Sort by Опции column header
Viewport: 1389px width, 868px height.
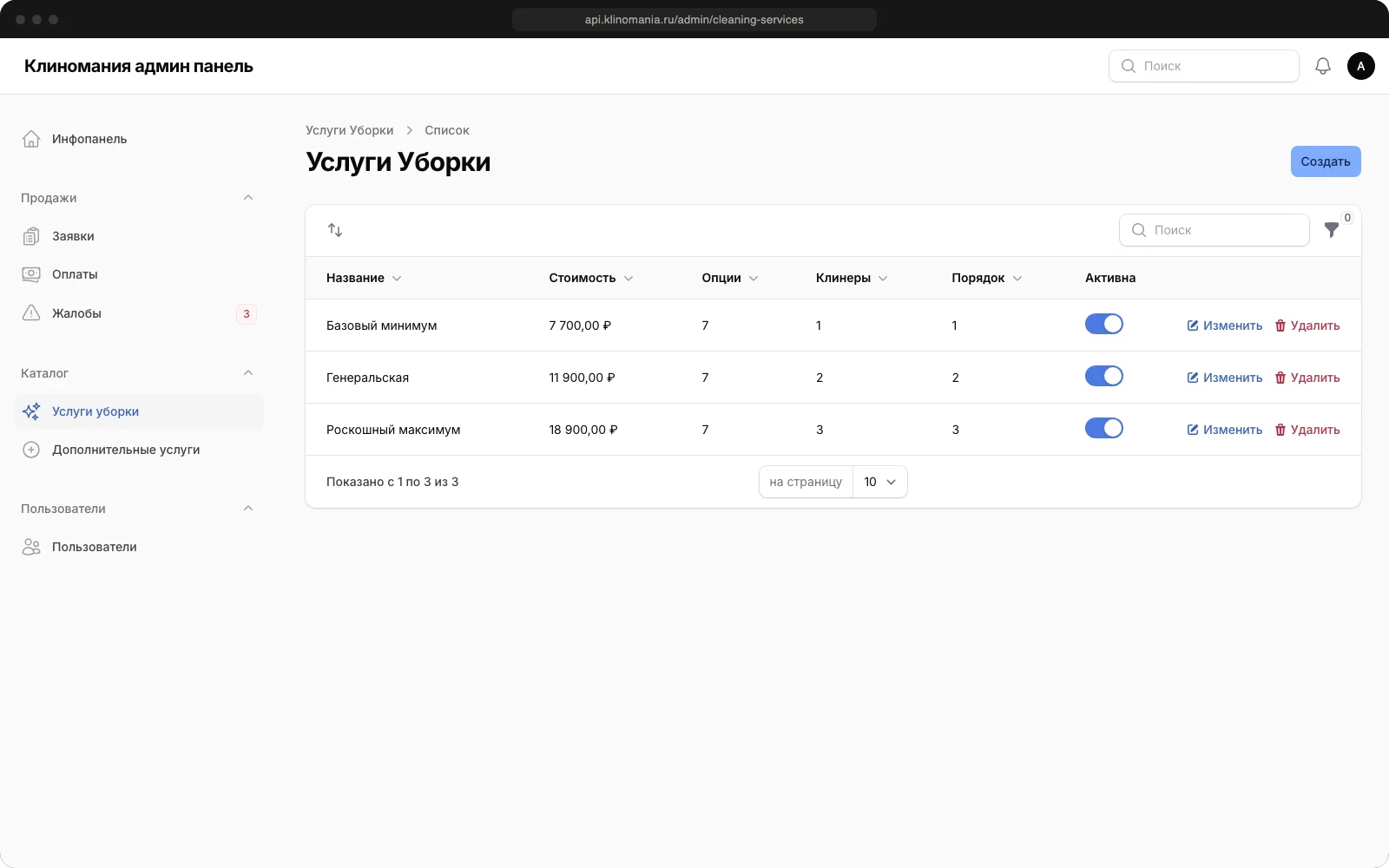tap(730, 278)
